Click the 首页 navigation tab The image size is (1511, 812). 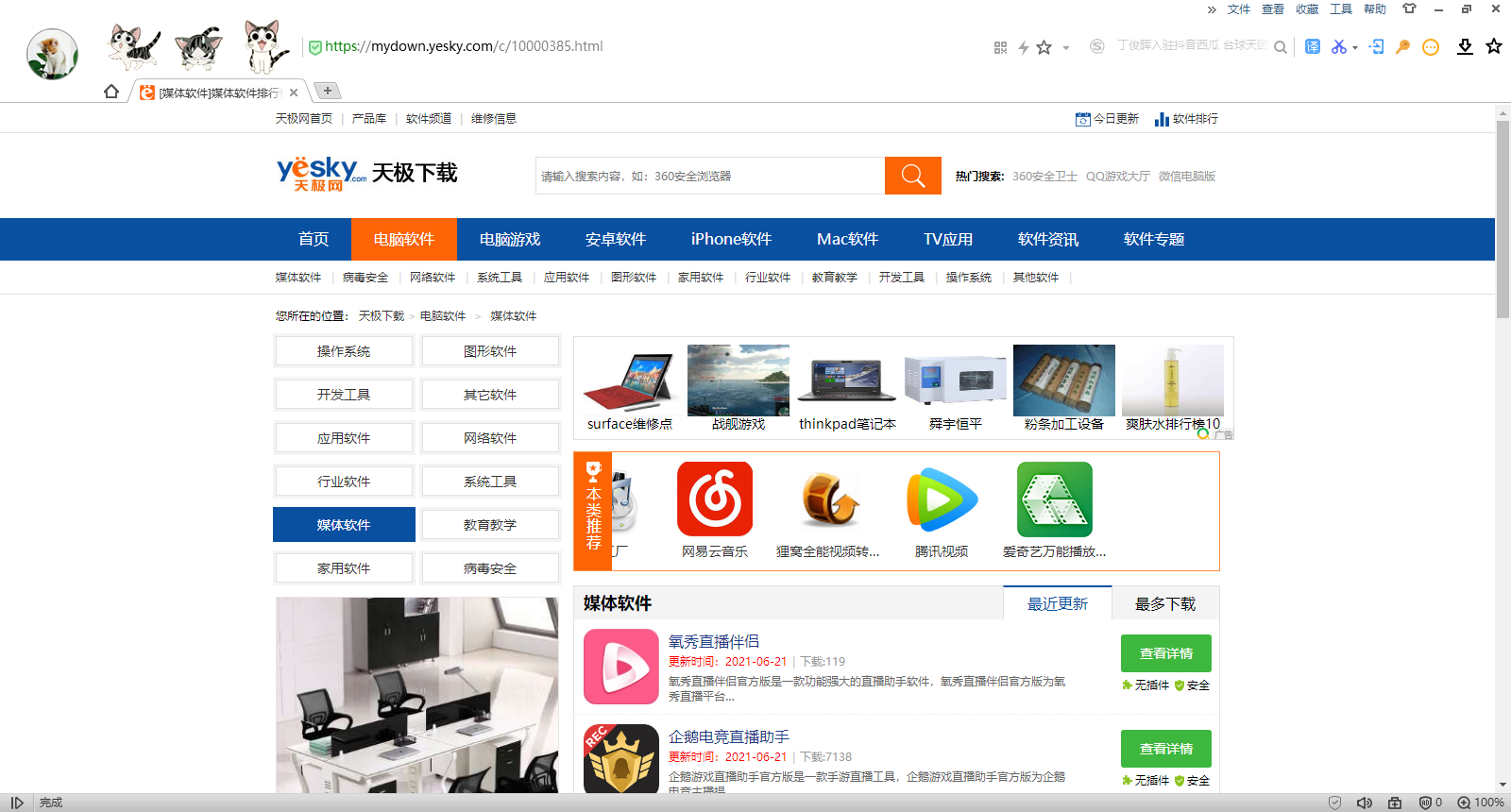click(314, 239)
